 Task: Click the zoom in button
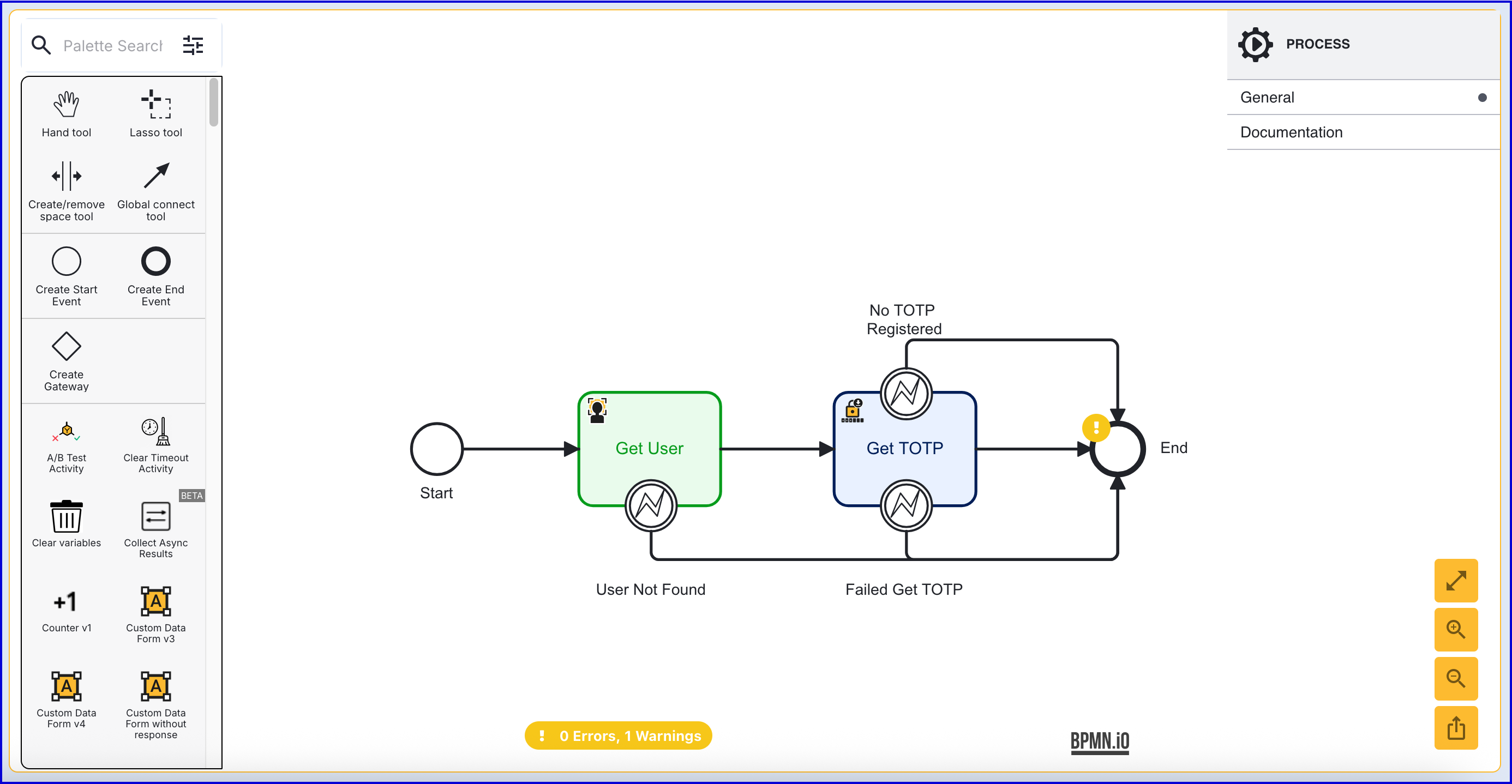click(1456, 630)
